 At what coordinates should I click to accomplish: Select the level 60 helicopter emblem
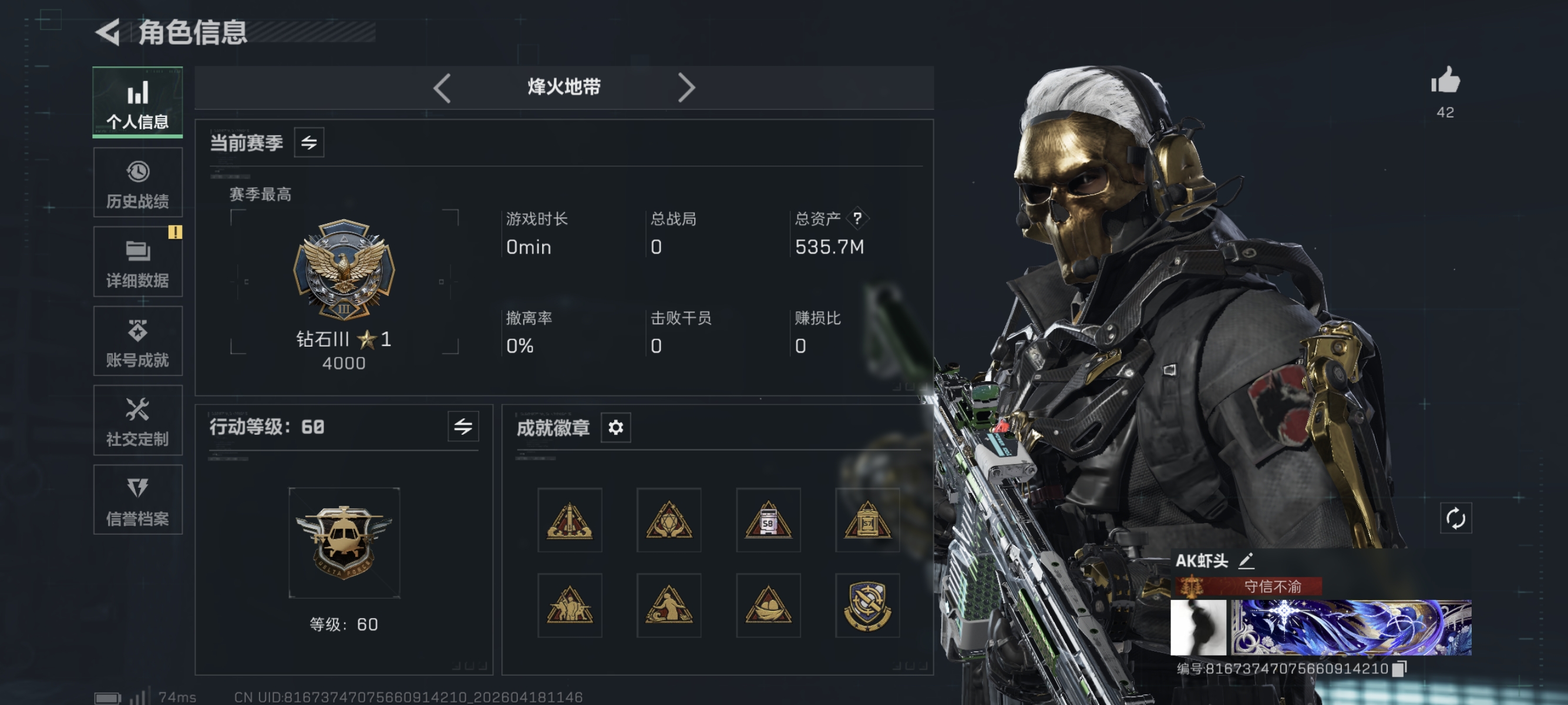(x=344, y=542)
